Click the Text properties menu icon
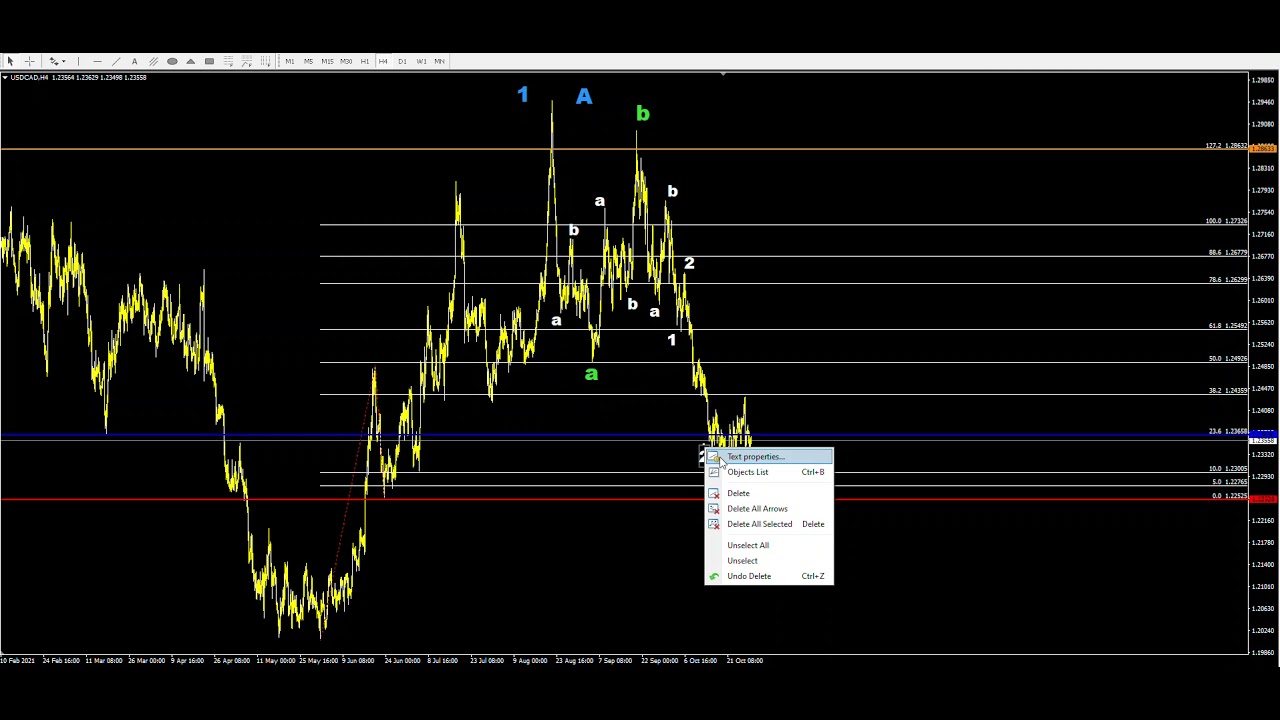 coord(714,457)
